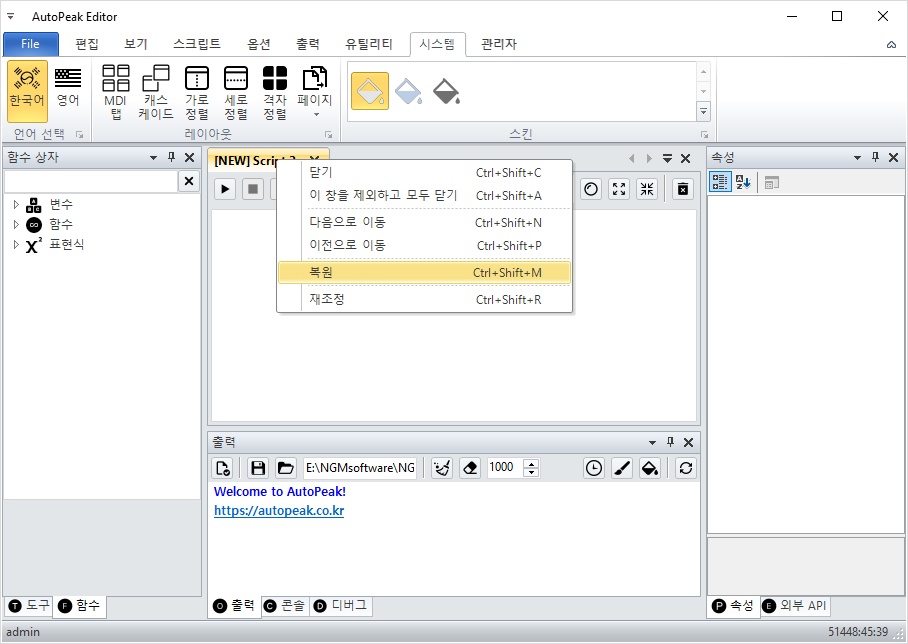This screenshot has height=644, width=908.
Task: Open 함수 상자 panel options dropdown
Action: tap(153, 158)
